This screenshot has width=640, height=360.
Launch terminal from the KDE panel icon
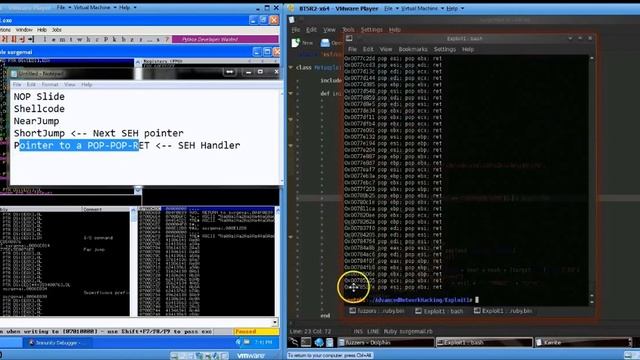point(306,342)
